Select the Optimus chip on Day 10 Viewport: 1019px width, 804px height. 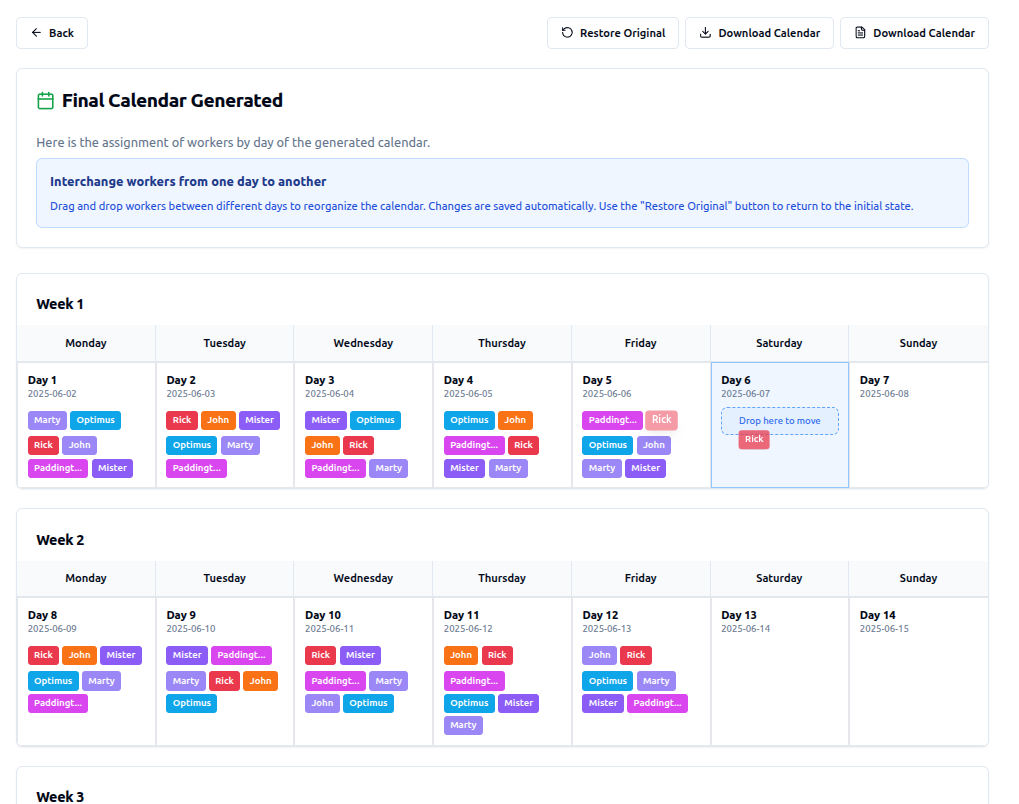(368, 703)
